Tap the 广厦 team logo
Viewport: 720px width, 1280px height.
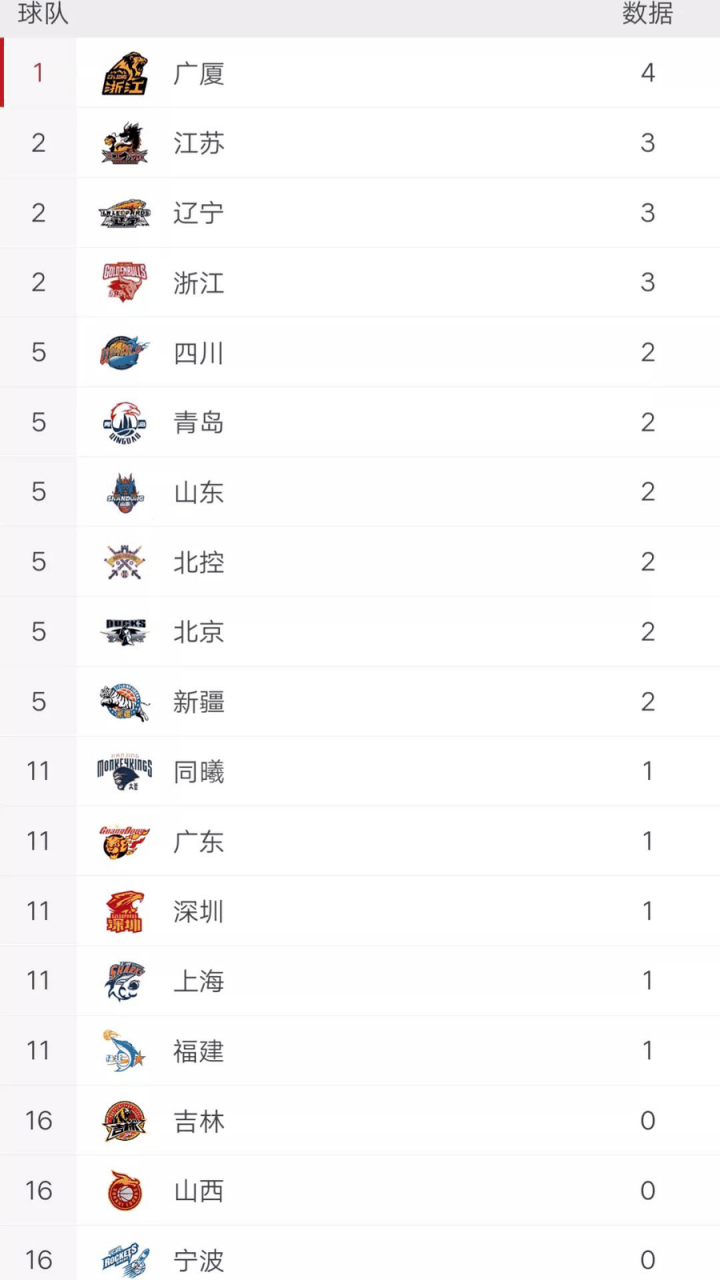(x=125, y=74)
